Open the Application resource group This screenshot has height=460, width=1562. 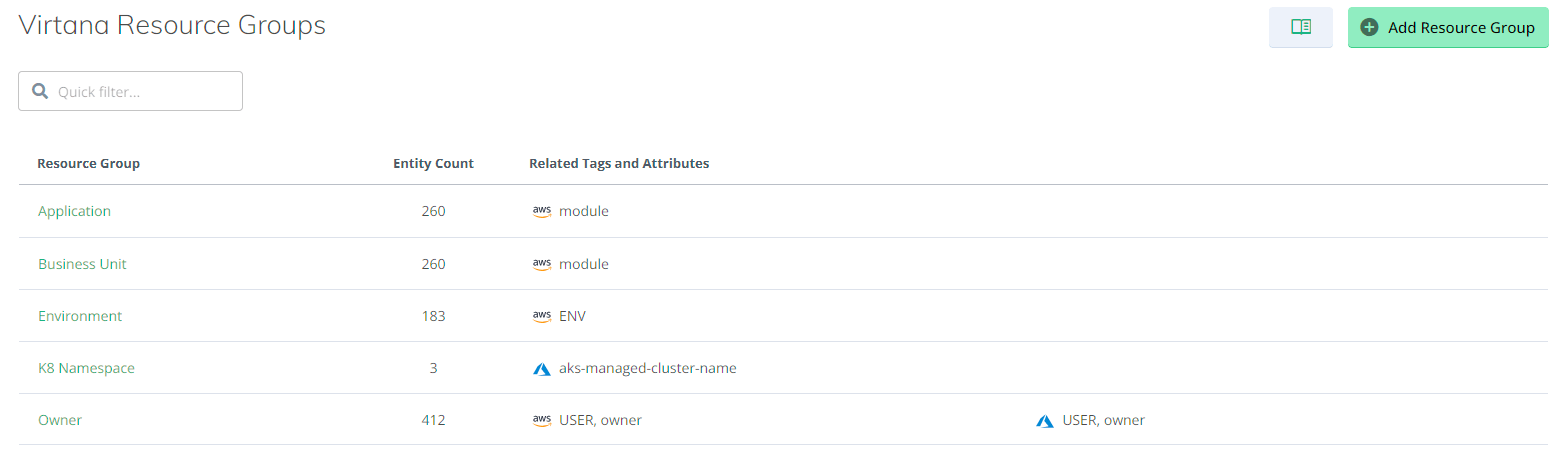pyautogui.click(x=74, y=211)
